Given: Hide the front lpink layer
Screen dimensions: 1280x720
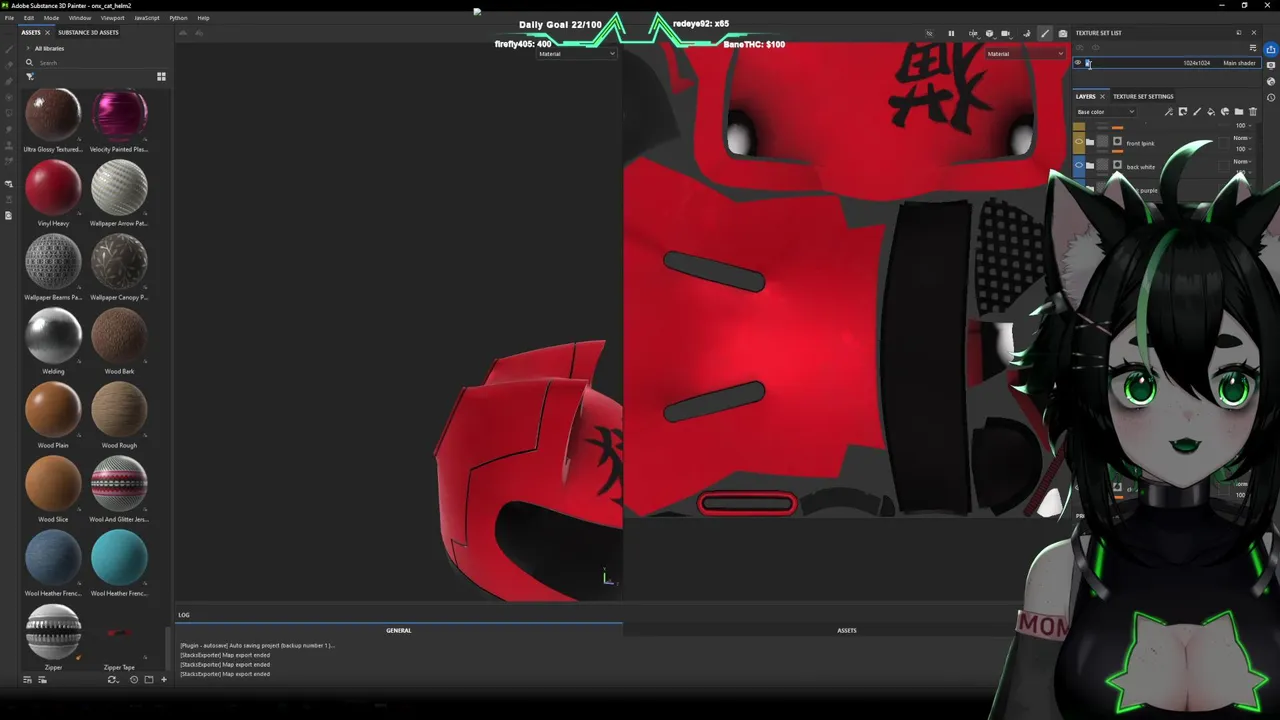Looking at the screenshot, I should tap(1079, 142).
